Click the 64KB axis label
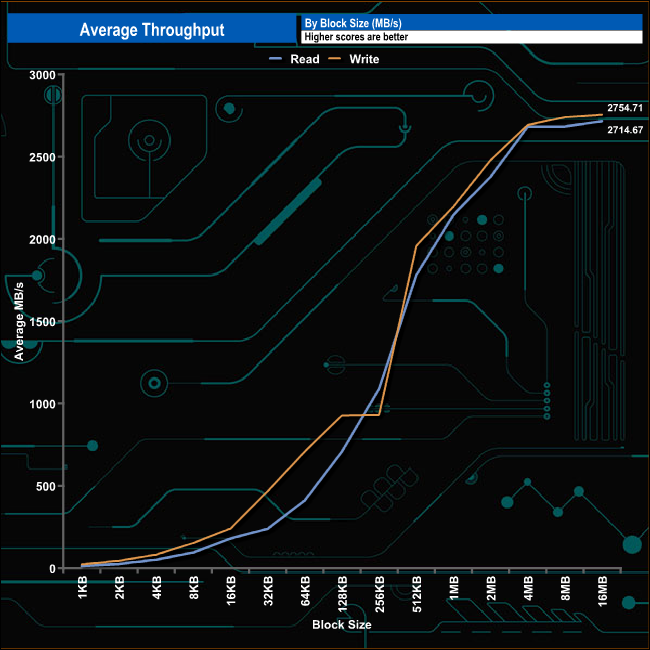This screenshot has width=650, height=650. (x=305, y=590)
